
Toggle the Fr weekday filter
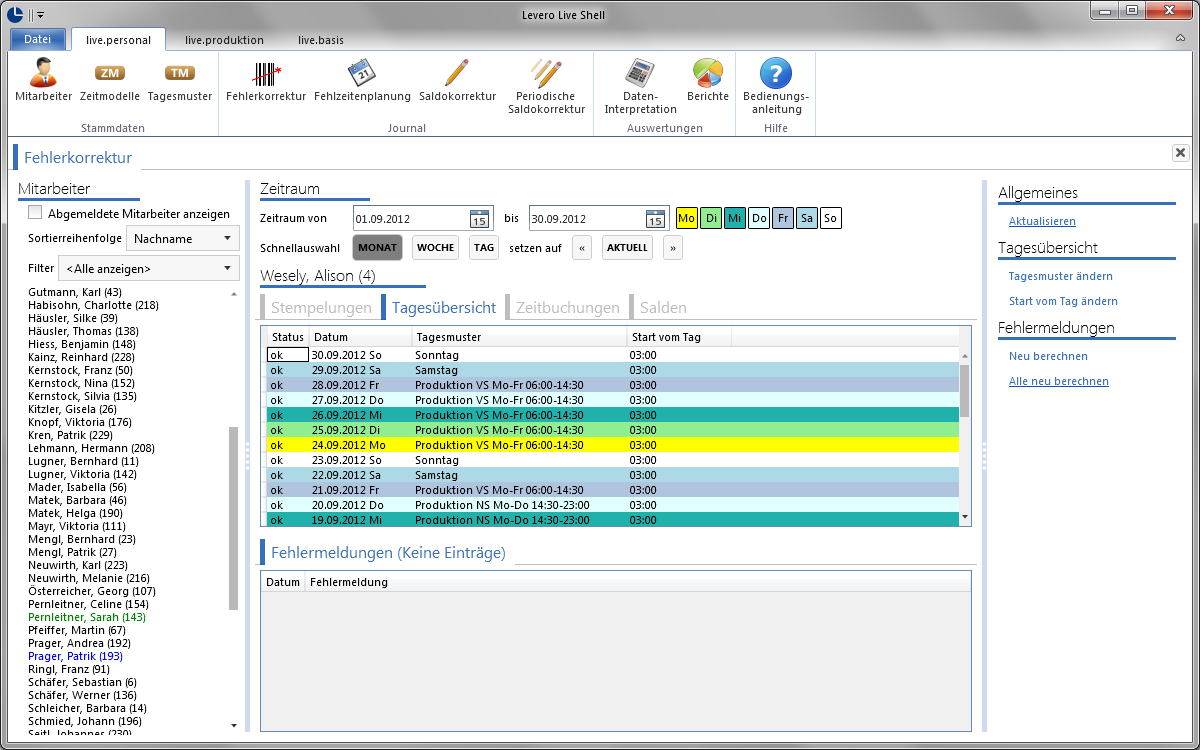pos(783,218)
